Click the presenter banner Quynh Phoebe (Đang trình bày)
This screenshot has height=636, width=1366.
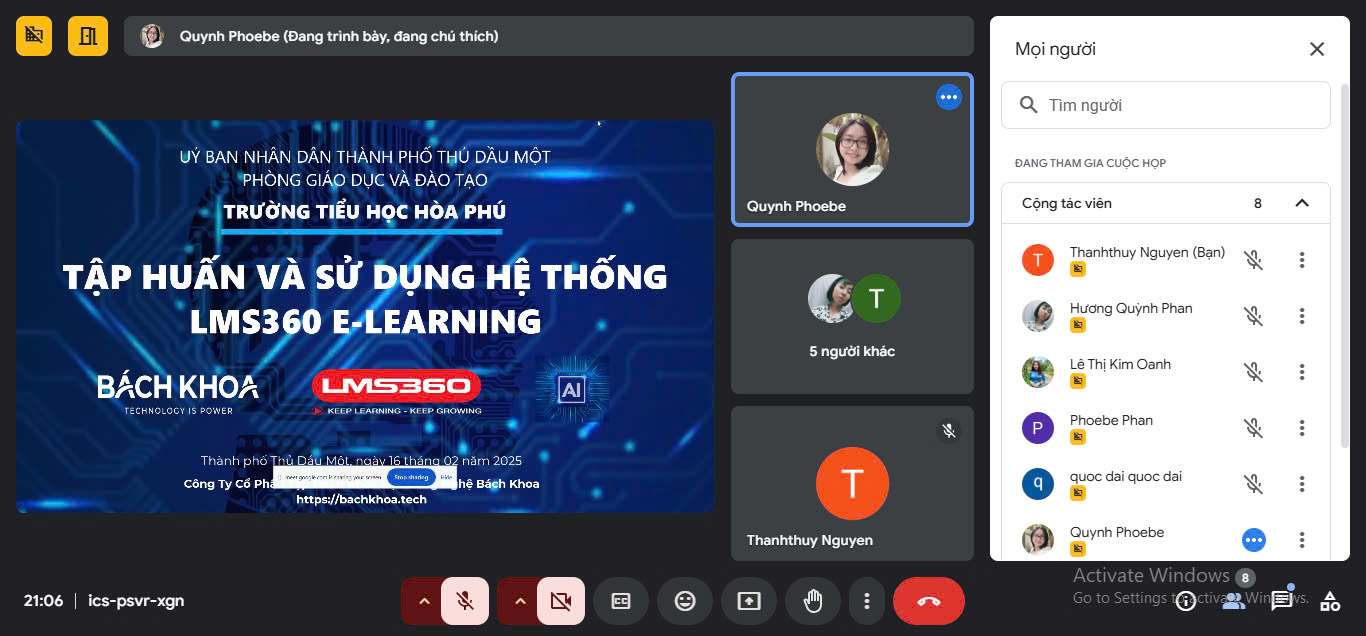coord(549,36)
